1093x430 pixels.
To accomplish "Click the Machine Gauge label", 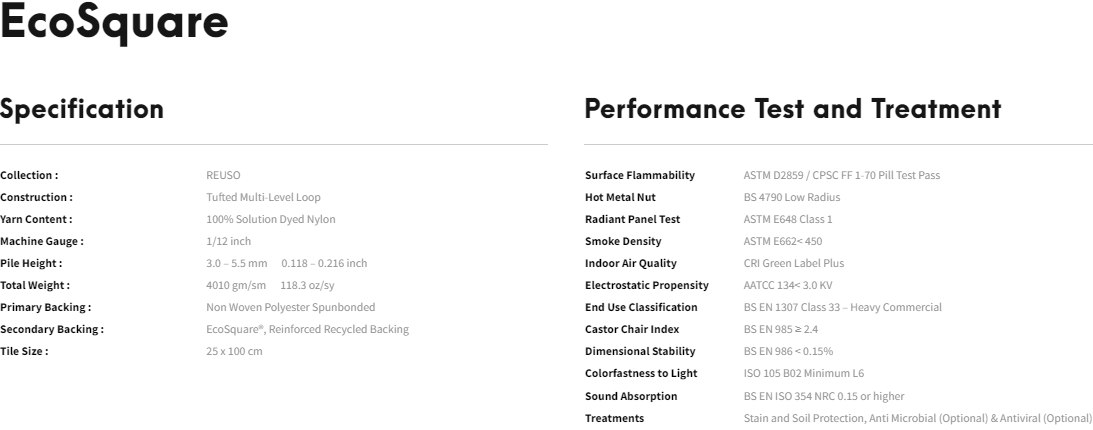I will click(x=42, y=241).
